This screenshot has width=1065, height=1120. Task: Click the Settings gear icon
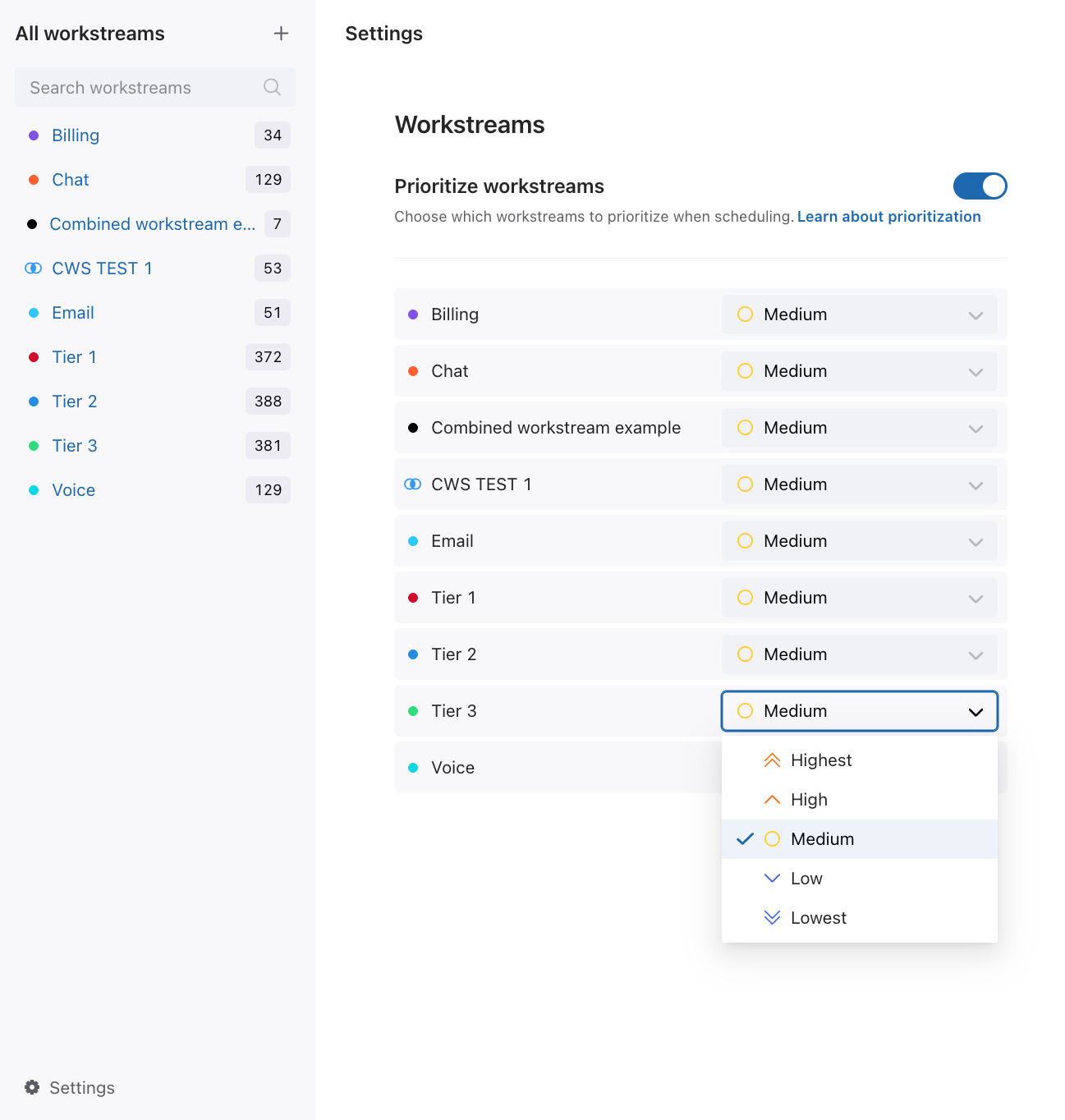click(x=32, y=1087)
